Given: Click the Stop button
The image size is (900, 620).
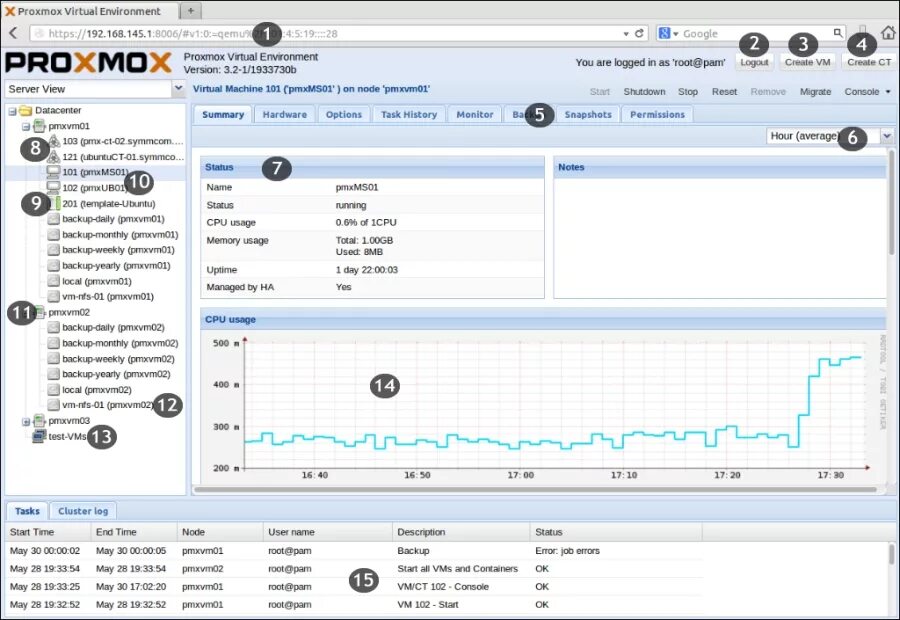Looking at the screenshot, I should [x=688, y=92].
